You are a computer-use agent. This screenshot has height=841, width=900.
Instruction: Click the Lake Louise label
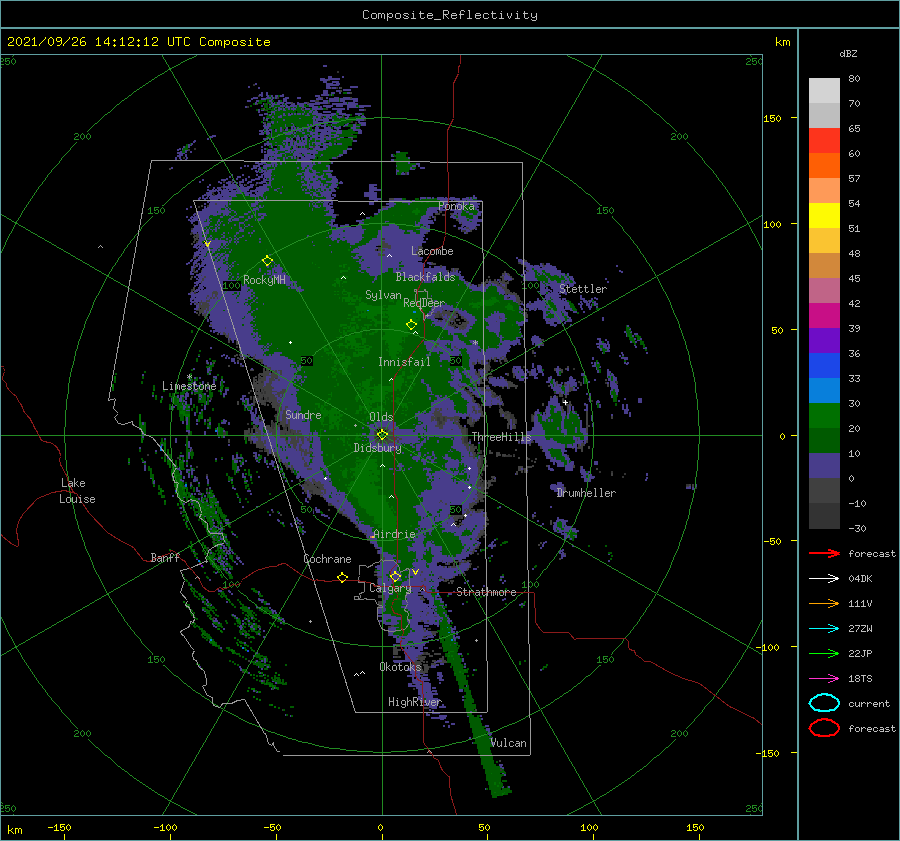[x=77, y=491]
